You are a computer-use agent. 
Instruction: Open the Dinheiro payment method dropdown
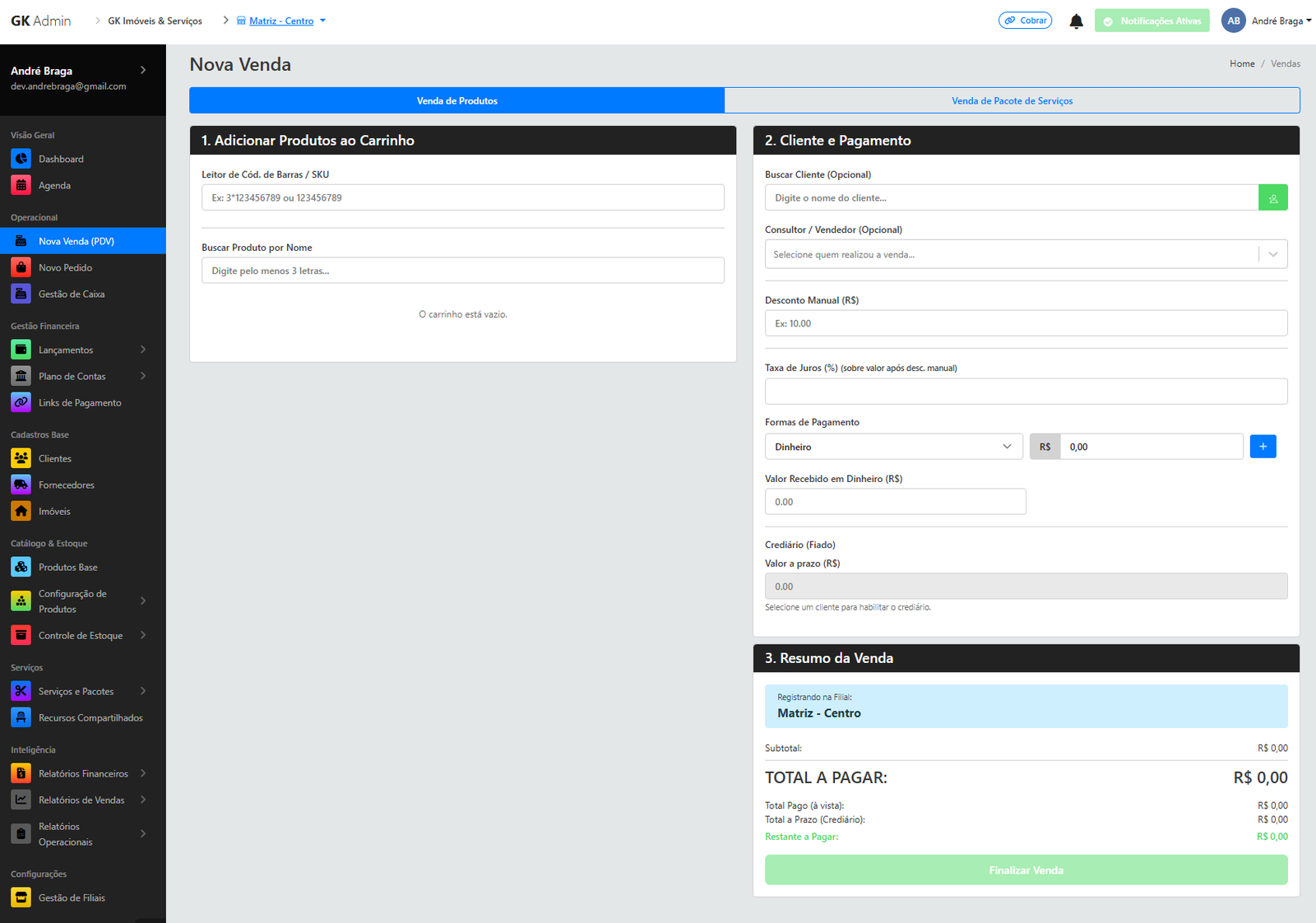click(x=893, y=447)
